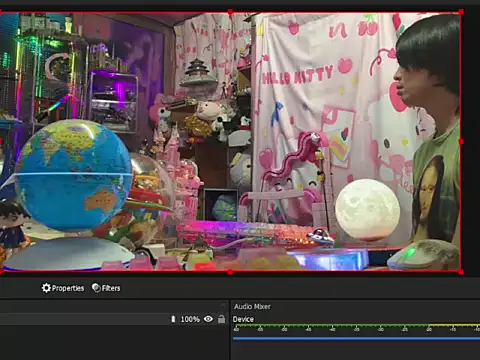Click the top-right red corner handle of the preview
The width and height of the screenshot is (480, 360).
[461, 12]
